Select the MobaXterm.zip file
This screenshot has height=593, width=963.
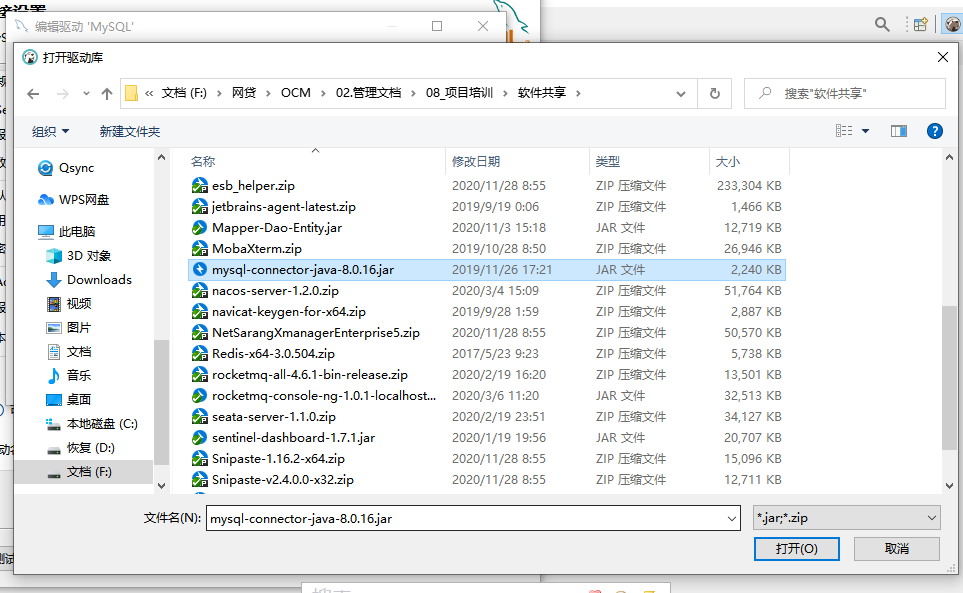256,249
